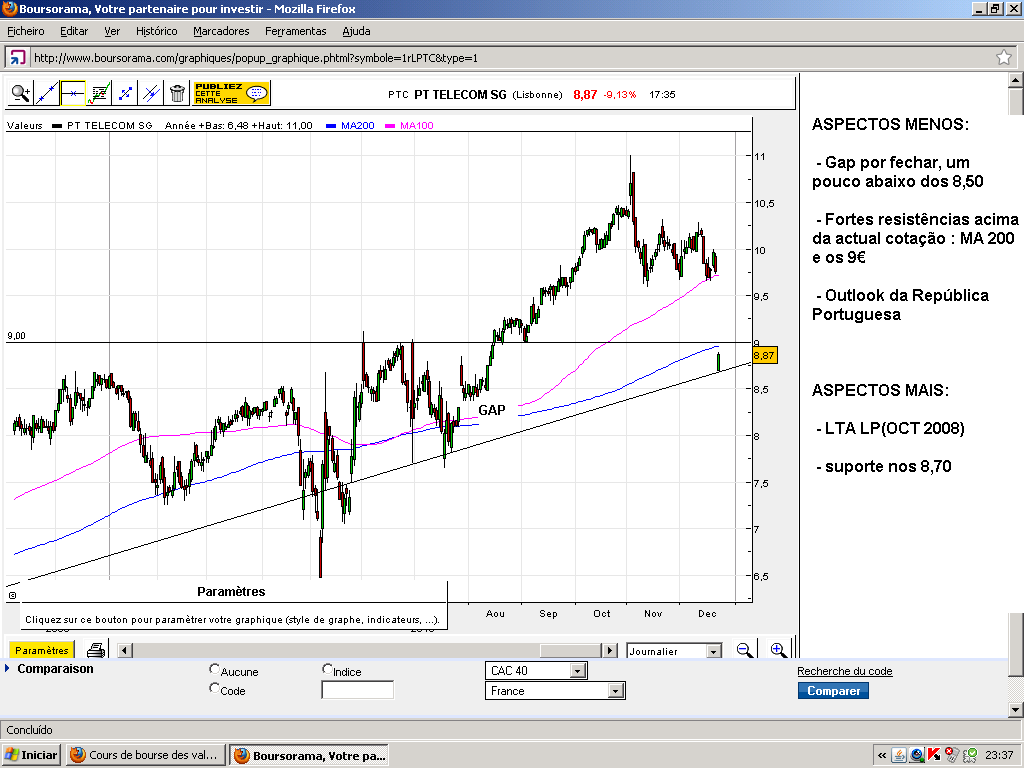Select the move points tool
The height and width of the screenshot is (768, 1024).
point(125,93)
